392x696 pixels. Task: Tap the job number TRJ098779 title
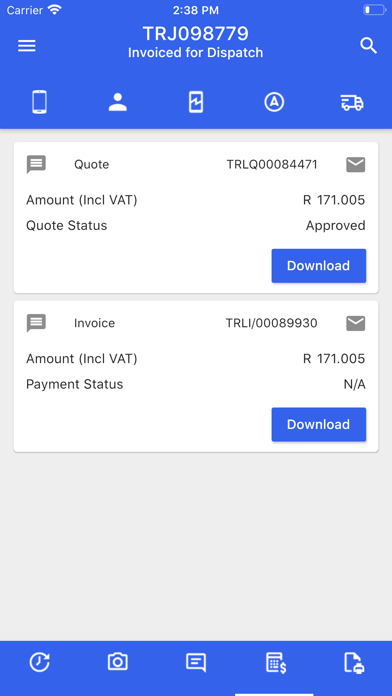[196, 34]
